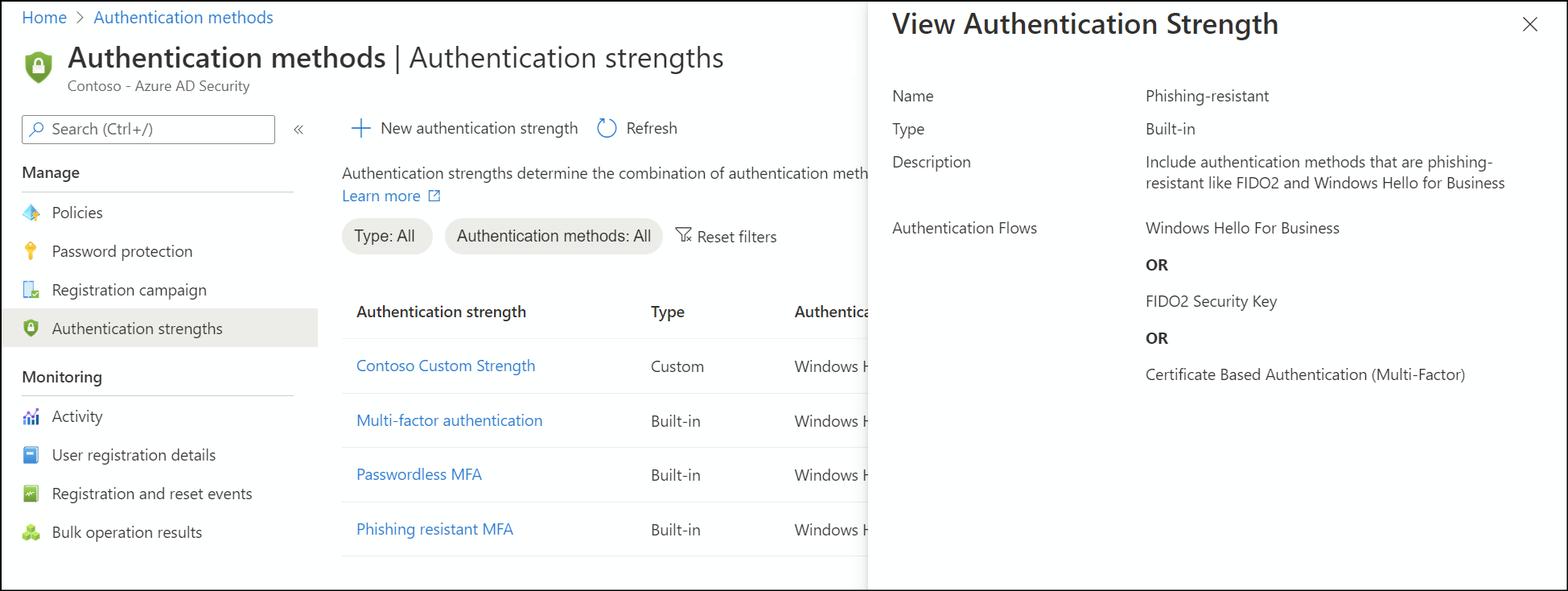Open the Contoso Custom Strength entry

pos(446,366)
